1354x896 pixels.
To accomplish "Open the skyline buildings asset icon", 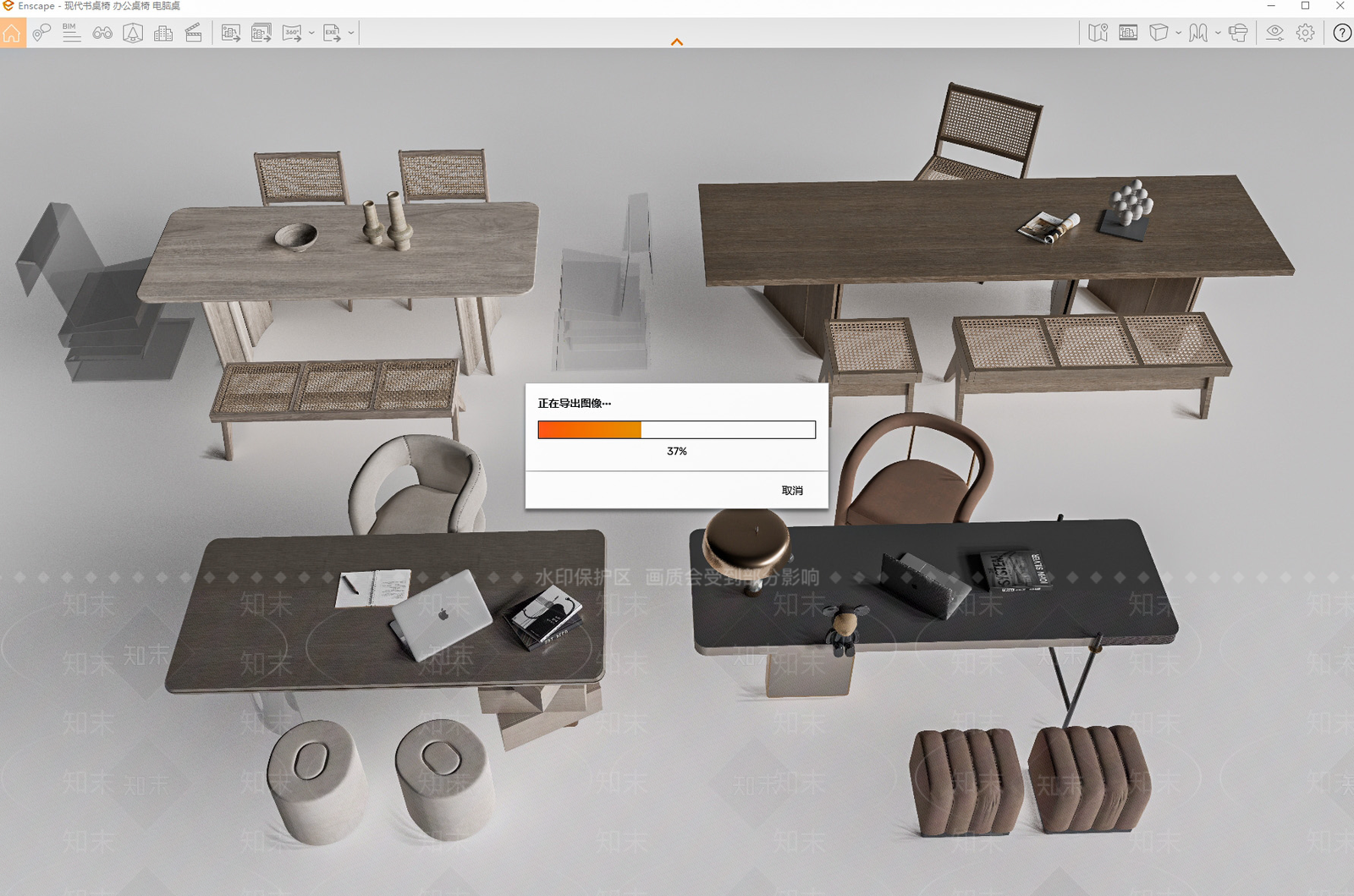I will [163, 33].
